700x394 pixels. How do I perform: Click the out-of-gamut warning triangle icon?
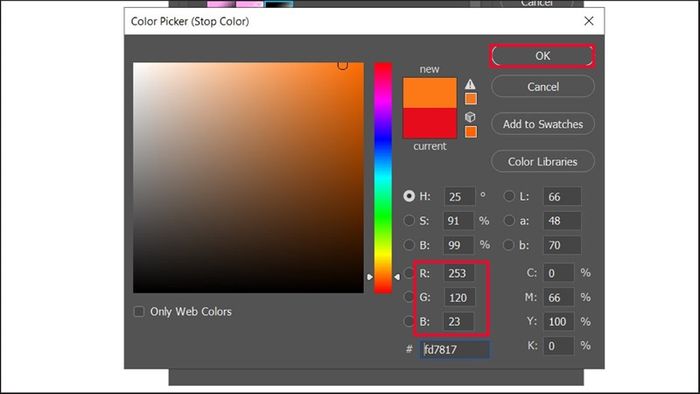tap(470, 84)
